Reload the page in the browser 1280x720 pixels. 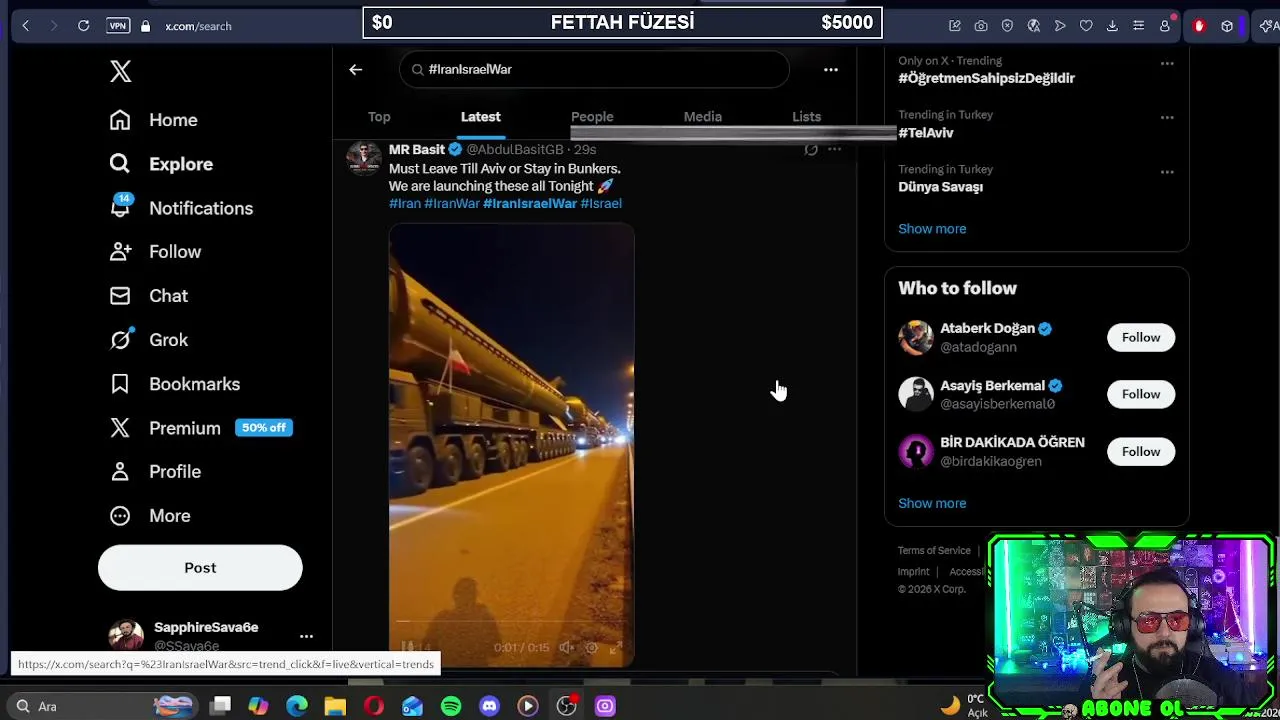click(x=84, y=26)
